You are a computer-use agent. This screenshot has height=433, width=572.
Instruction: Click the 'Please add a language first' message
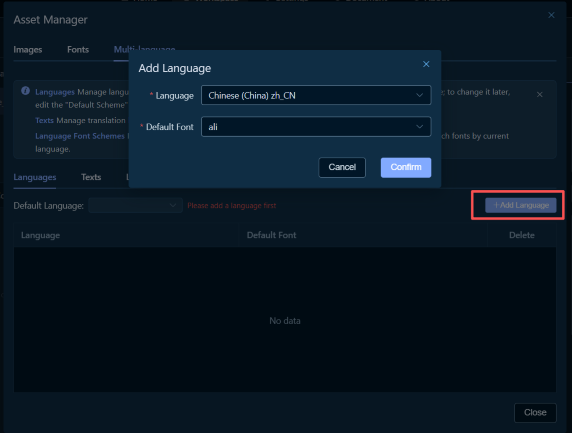tap(232, 206)
